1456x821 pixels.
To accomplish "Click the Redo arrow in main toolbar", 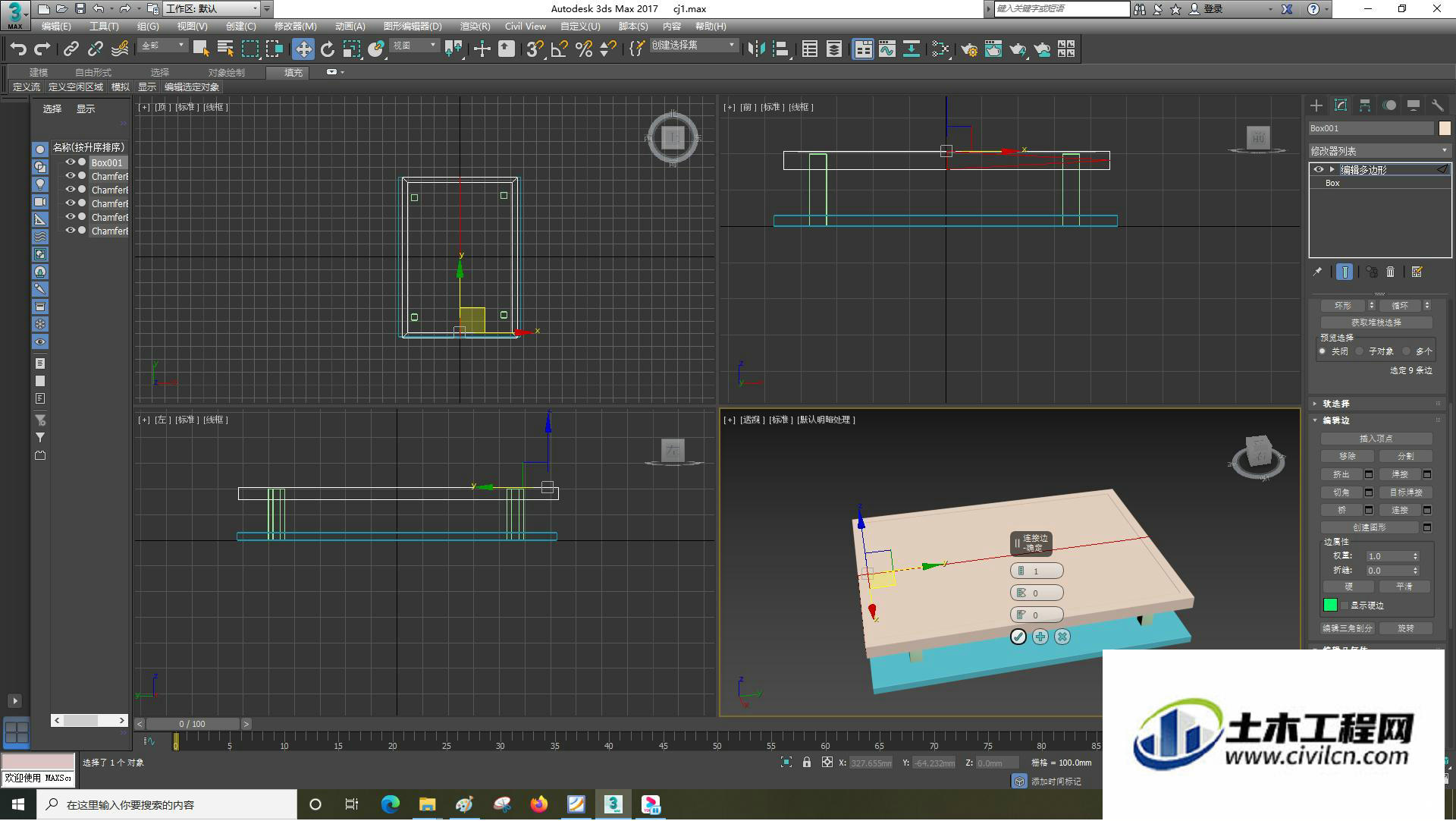I will (x=42, y=49).
